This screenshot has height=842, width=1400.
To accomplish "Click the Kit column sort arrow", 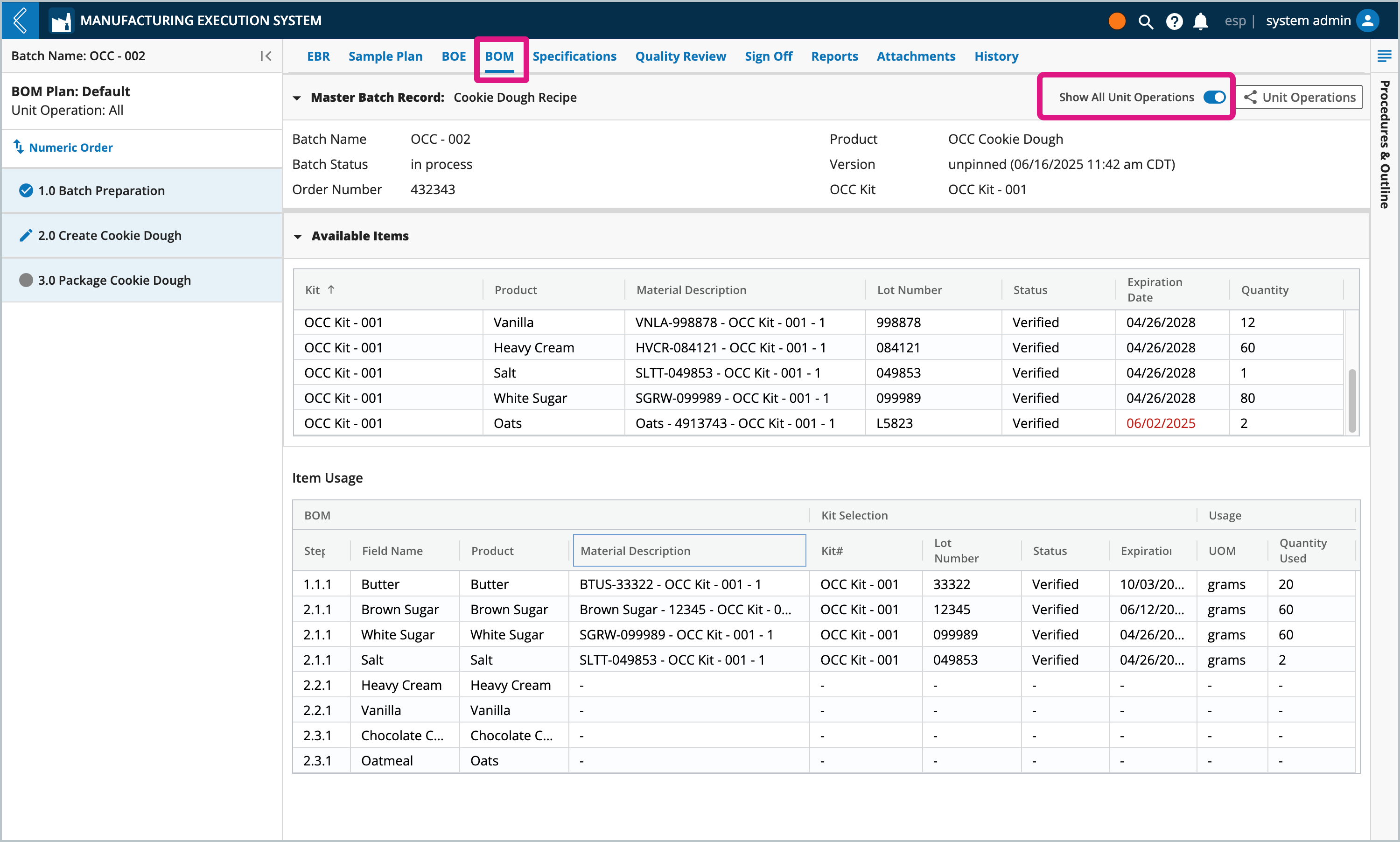I will [x=331, y=289].
